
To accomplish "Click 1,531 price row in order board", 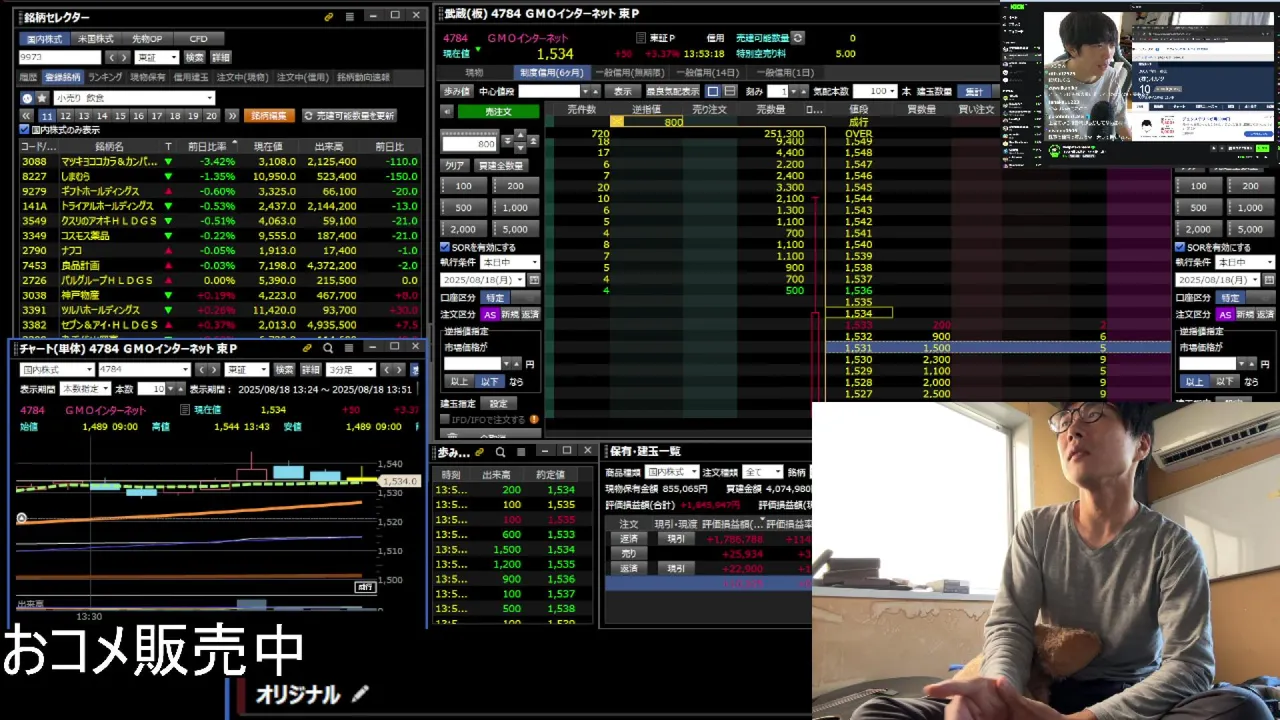I will 998,348.
